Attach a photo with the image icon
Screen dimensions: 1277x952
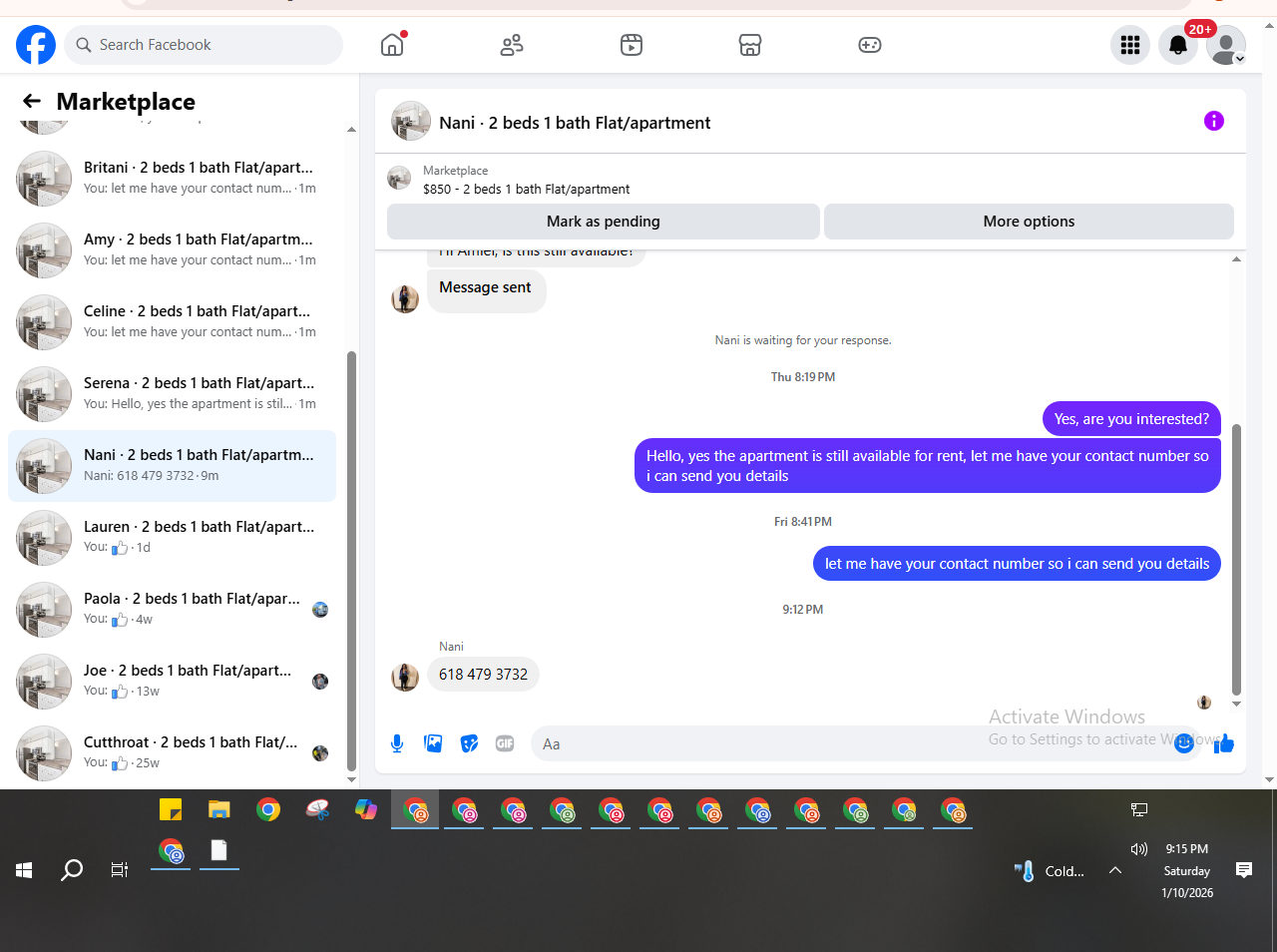[x=433, y=743]
